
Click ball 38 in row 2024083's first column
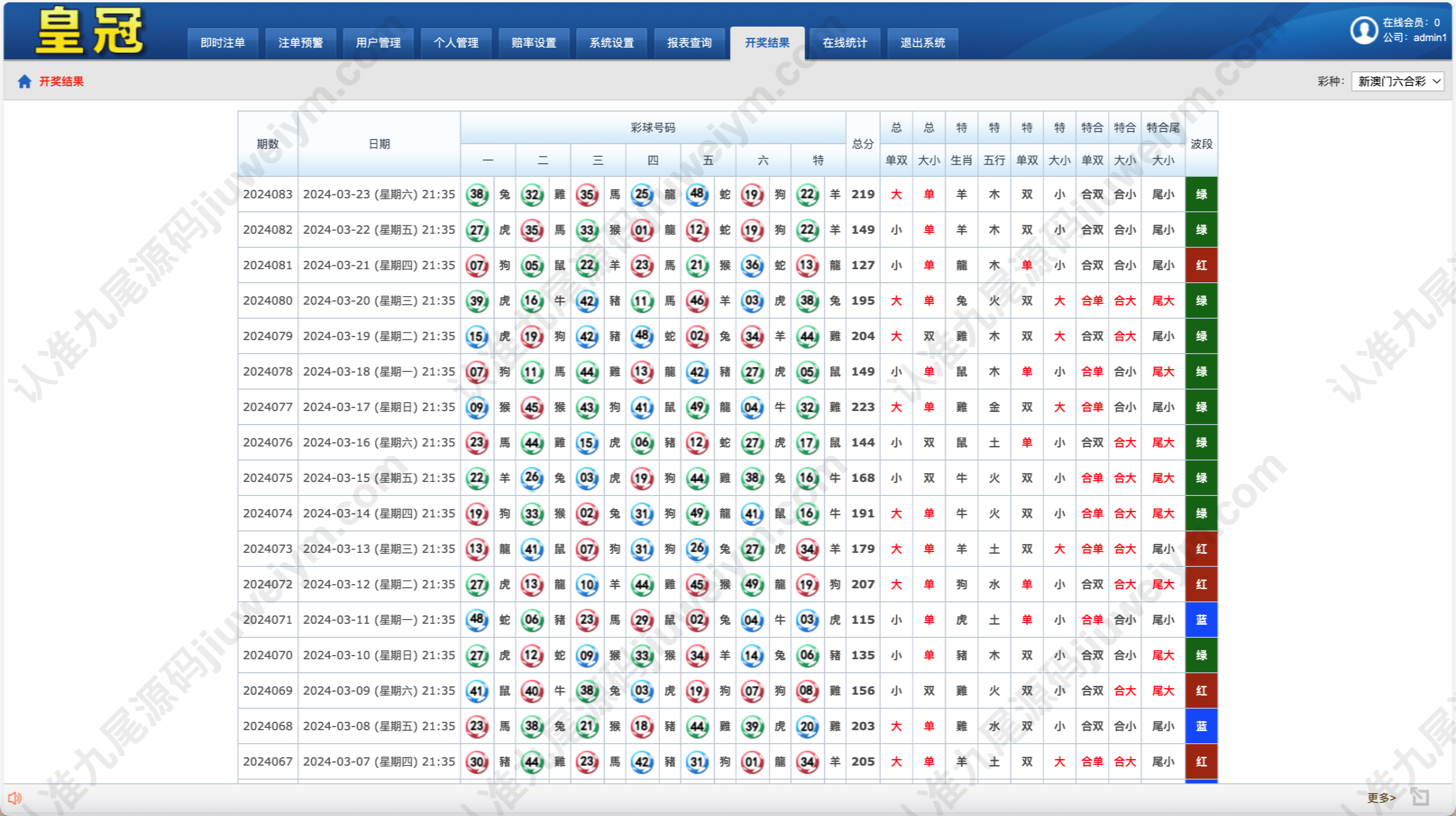tap(477, 195)
